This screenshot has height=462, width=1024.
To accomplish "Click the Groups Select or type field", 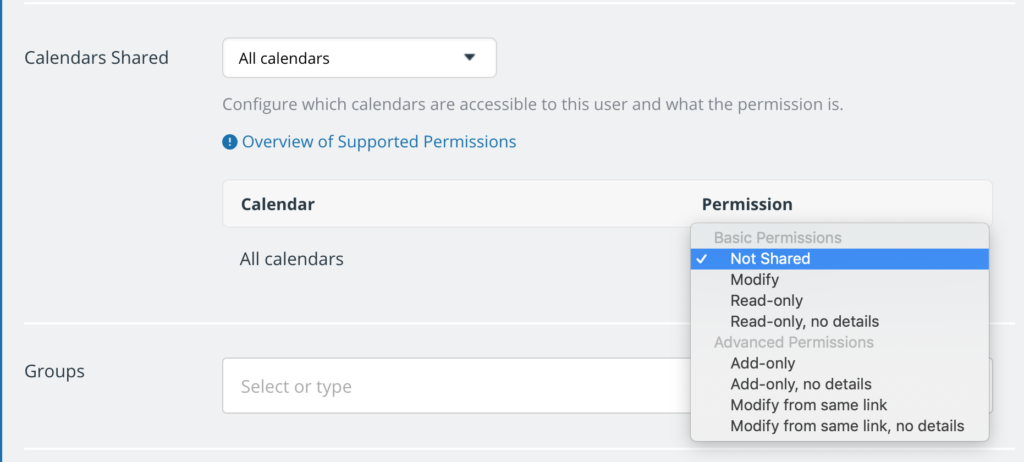I will tap(456, 386).
